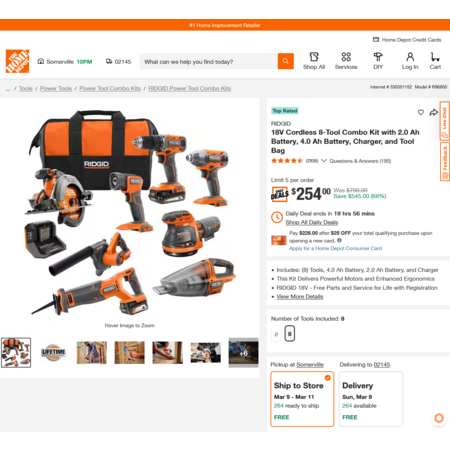450x450 pixels.
Task: Select the 8 tools option
Action: [x=290, y=334]
